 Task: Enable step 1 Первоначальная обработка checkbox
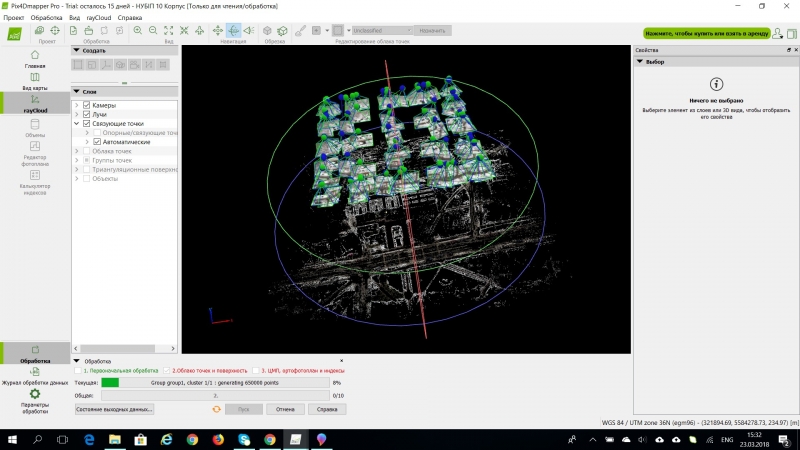click(x=78, y=370)
